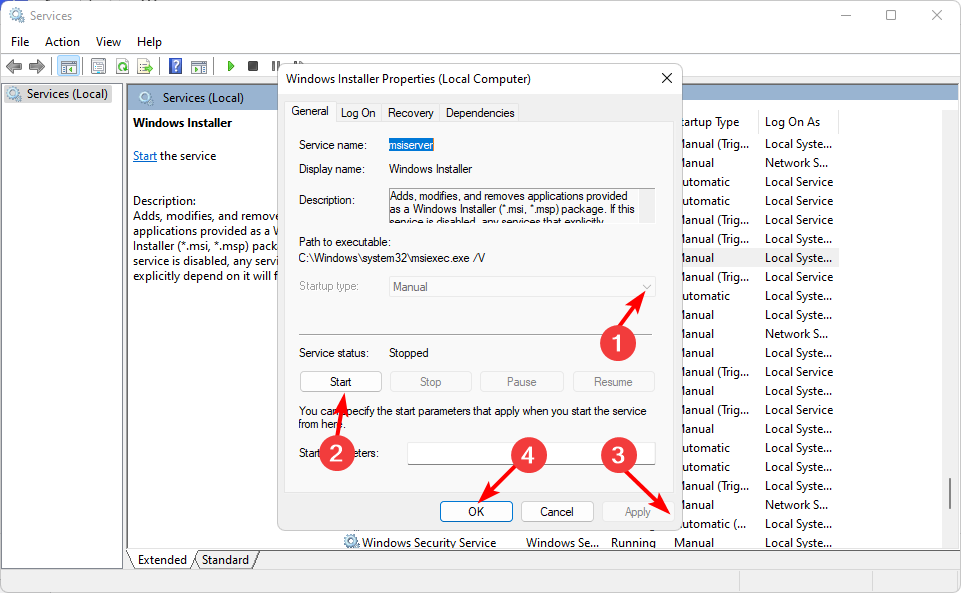
Task: Expand the Startup type dropdown showing Manual
Action: (522, 287)
